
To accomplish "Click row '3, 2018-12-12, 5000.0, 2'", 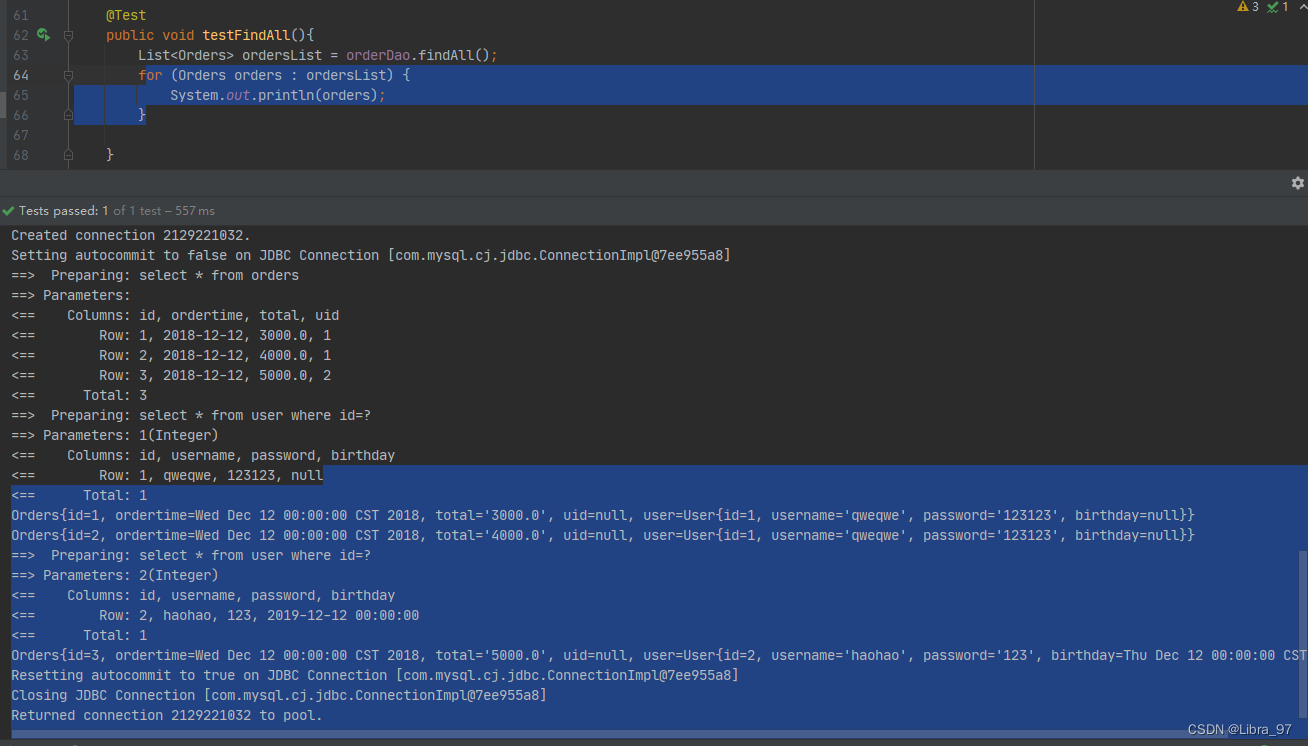I will tap(171, 375).
